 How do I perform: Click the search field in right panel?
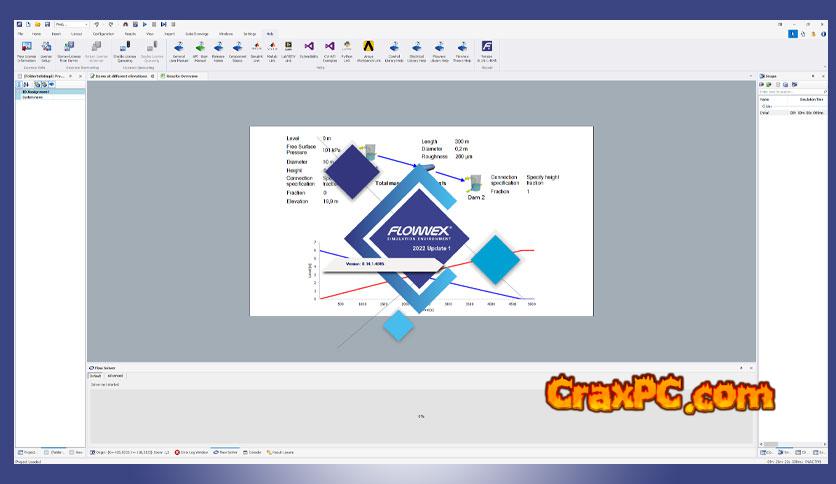[x=792, y=92]
